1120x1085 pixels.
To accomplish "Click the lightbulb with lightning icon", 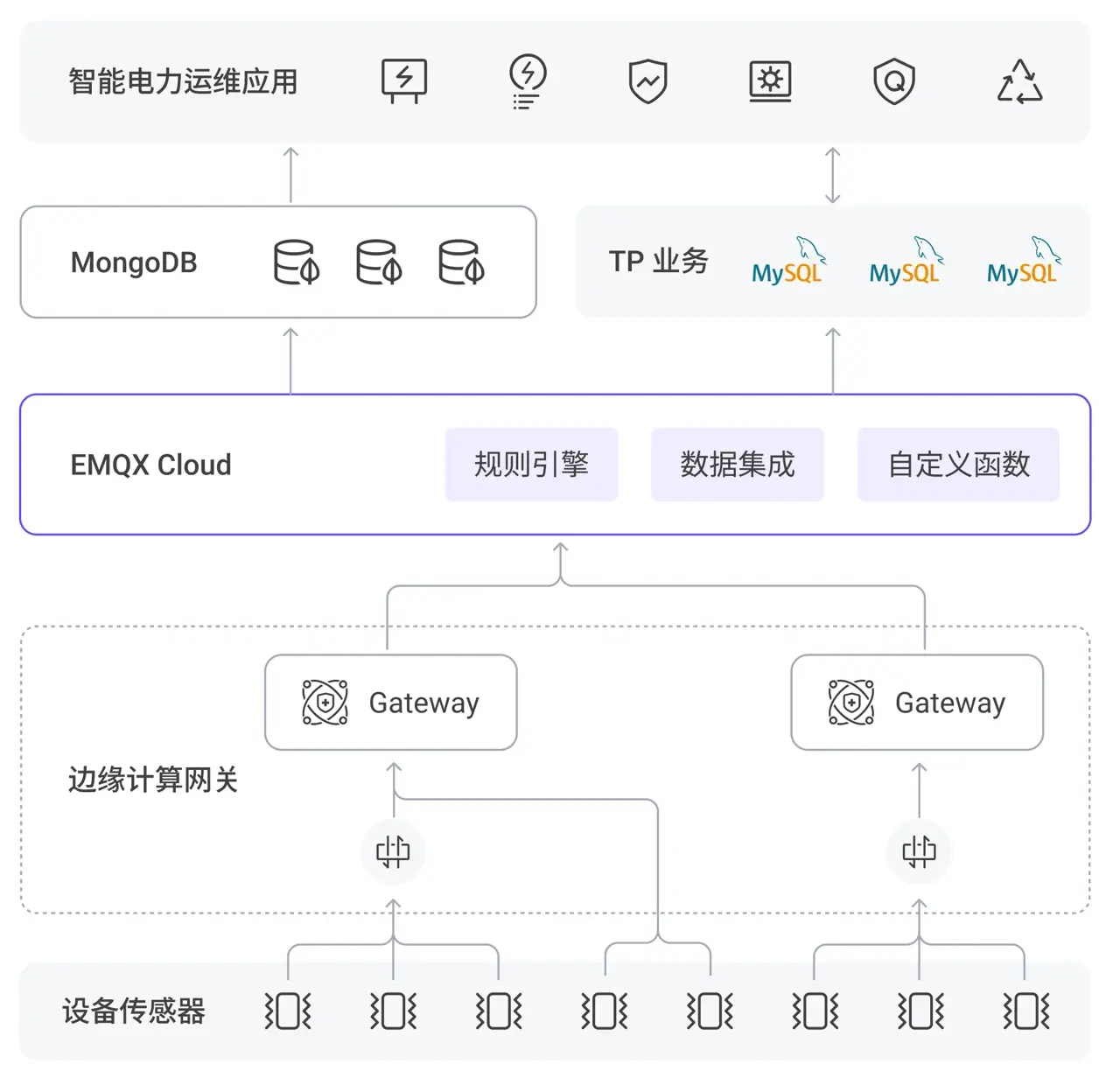I will click(x=527, y=81).
